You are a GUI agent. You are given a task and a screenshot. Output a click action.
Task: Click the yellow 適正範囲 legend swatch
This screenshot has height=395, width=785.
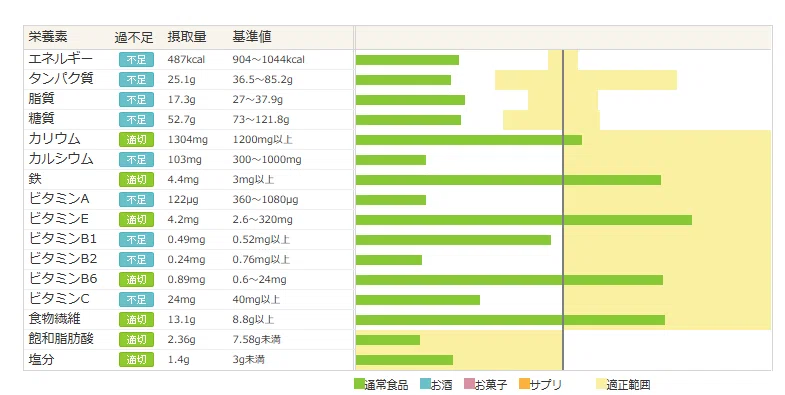pyautogui.click(x=601, y=384)
